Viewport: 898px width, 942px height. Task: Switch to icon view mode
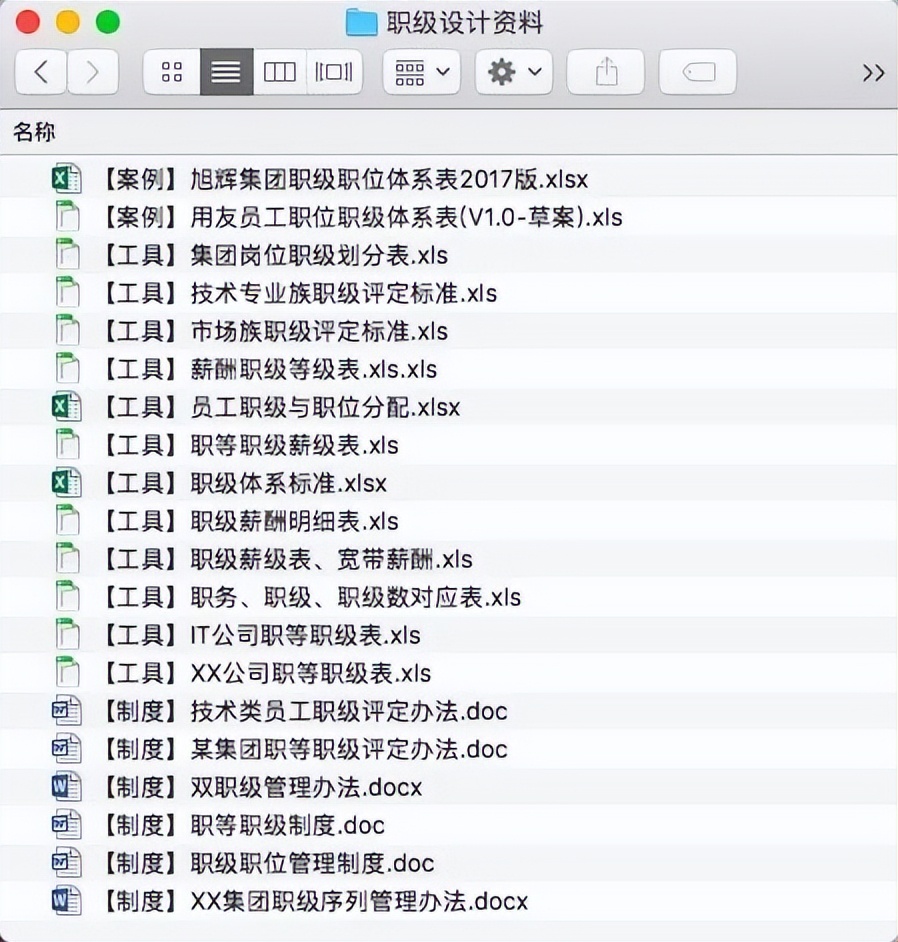[x=170, y=71]
